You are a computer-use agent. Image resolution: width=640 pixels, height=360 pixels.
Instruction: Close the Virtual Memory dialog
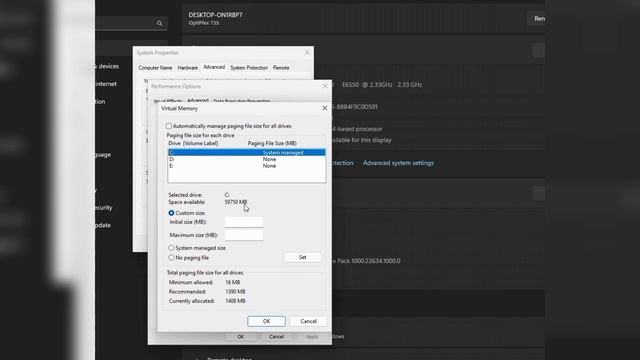pos(324,108)
